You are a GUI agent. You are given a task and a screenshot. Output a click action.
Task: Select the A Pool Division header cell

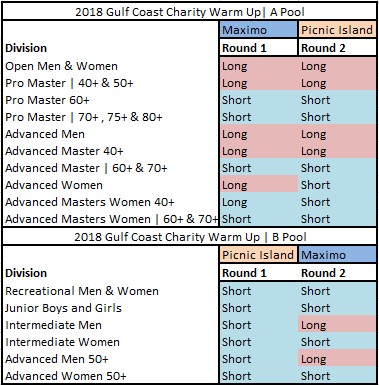[x=111, y=48]
